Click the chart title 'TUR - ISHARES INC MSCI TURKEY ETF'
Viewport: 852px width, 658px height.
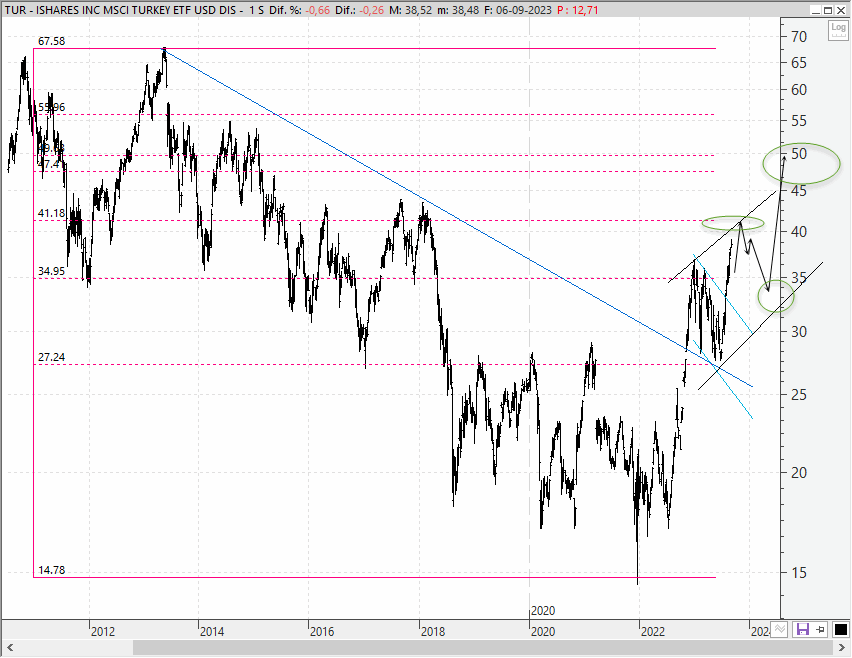point(96,10)
